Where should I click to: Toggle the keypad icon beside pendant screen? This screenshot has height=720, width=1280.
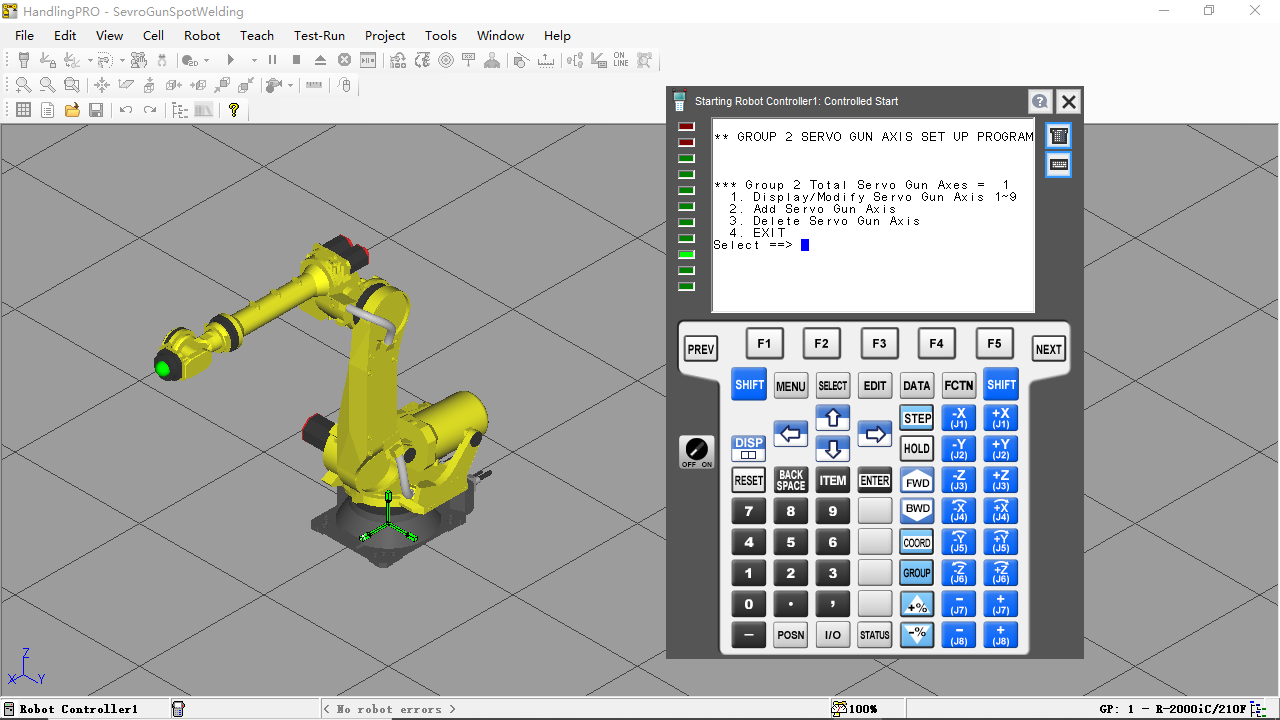point(1059,135)
